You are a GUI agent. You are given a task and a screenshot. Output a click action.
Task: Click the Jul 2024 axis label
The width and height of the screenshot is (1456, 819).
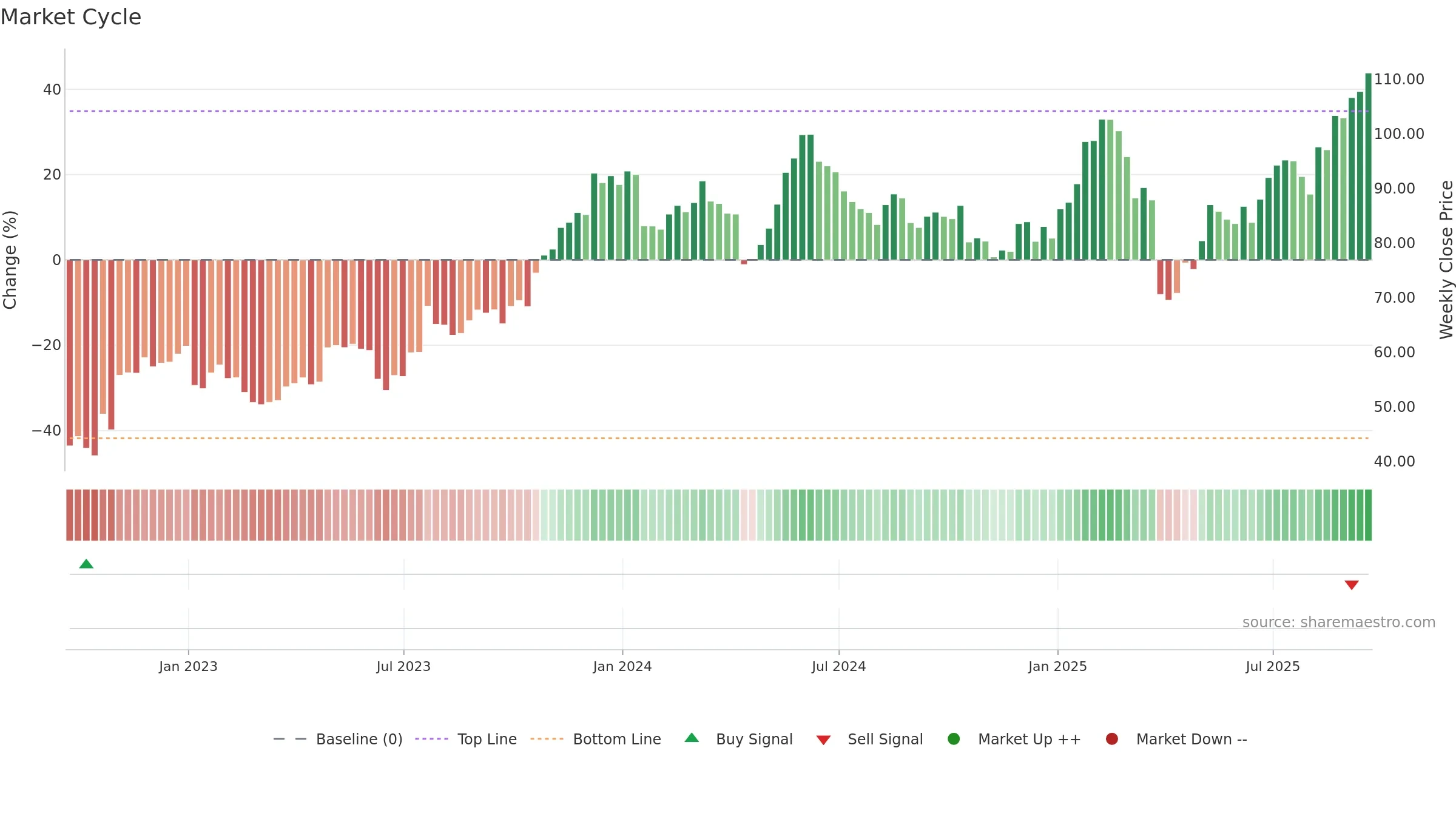(x=839, y=666)
